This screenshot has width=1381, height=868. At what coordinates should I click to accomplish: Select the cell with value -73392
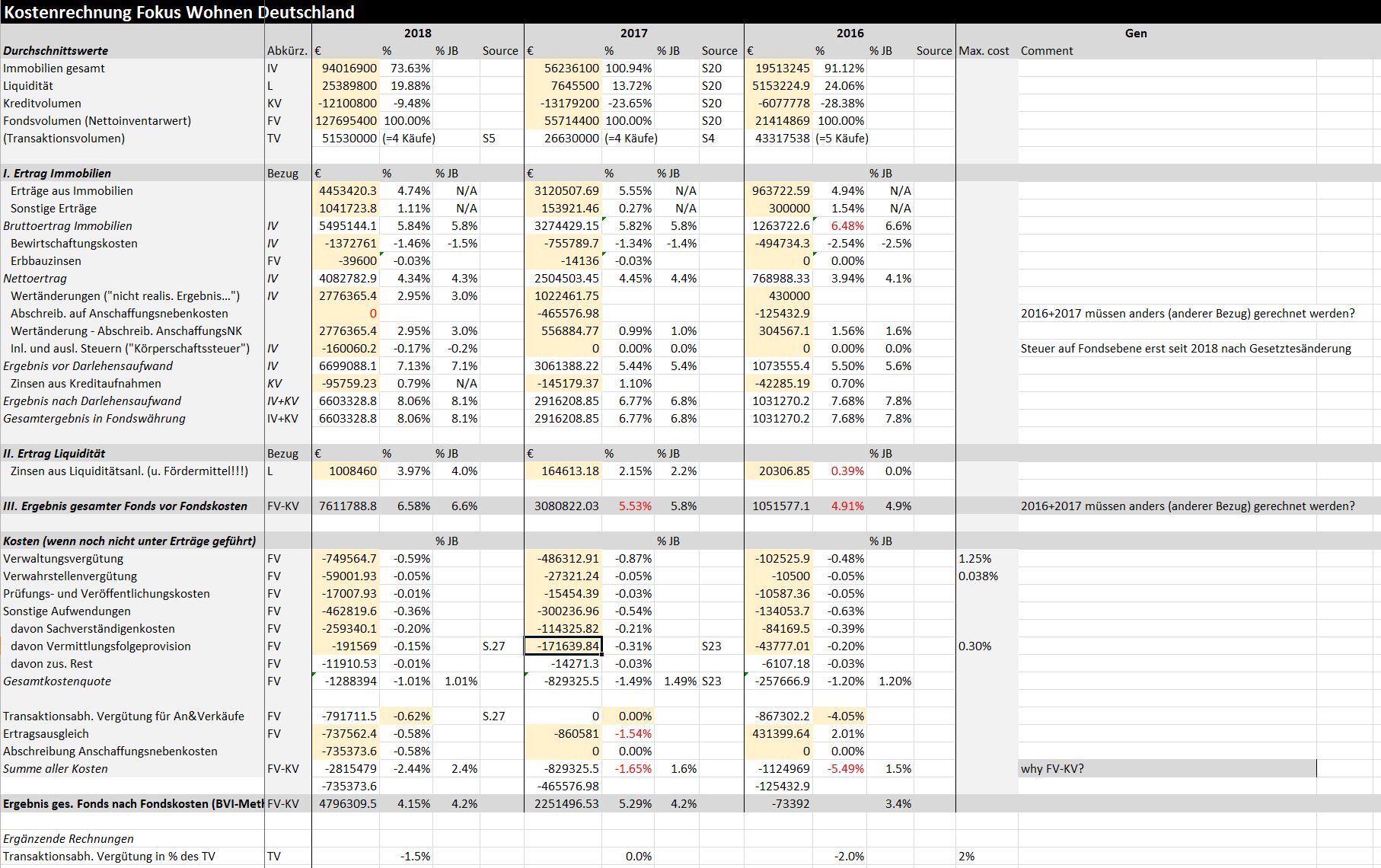pos(779,804)
